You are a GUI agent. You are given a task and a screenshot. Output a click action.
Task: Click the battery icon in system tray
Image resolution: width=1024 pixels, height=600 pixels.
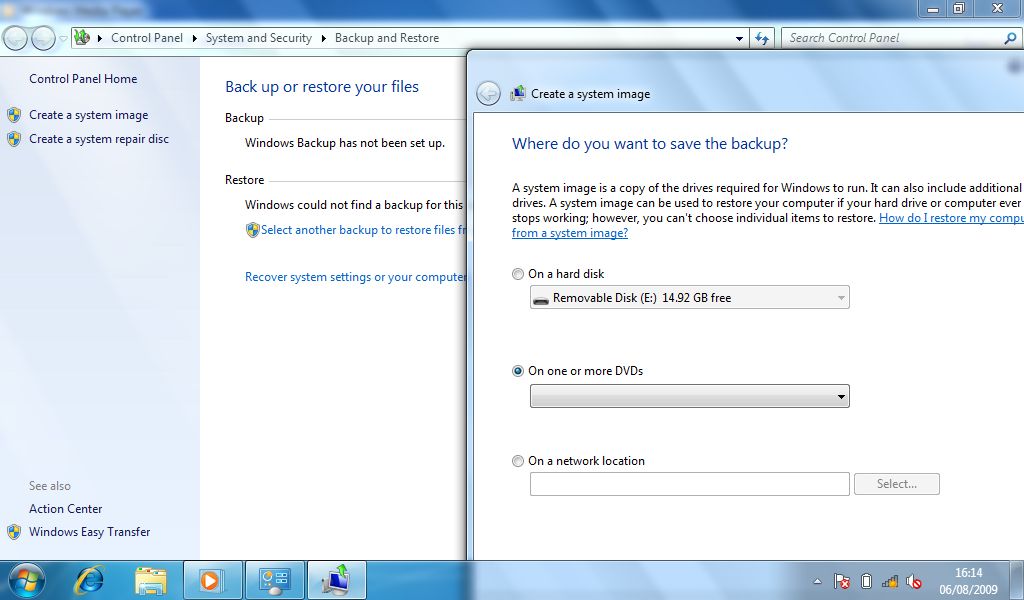tap(866, 581)
